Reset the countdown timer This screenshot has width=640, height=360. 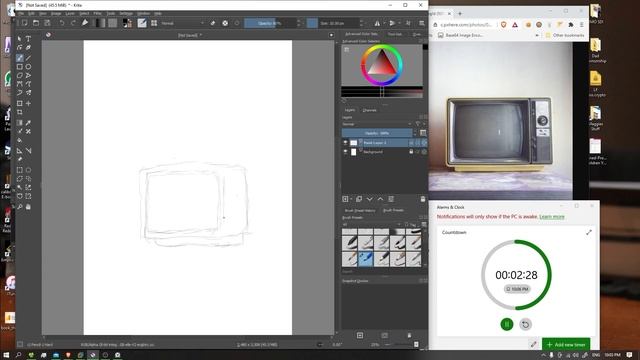(525, 324)
